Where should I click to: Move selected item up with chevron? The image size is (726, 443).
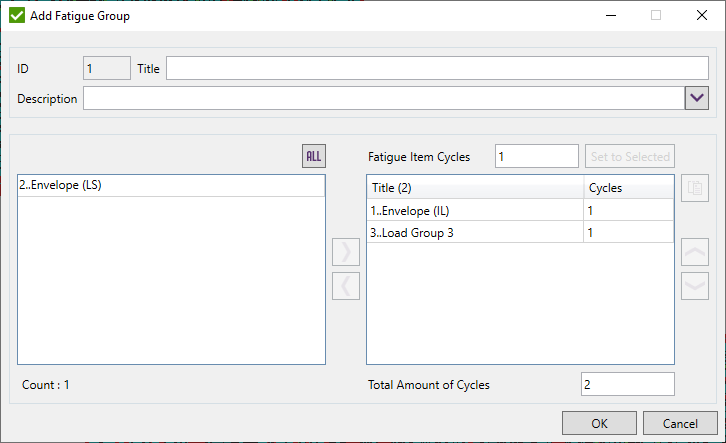coord(694,252)
